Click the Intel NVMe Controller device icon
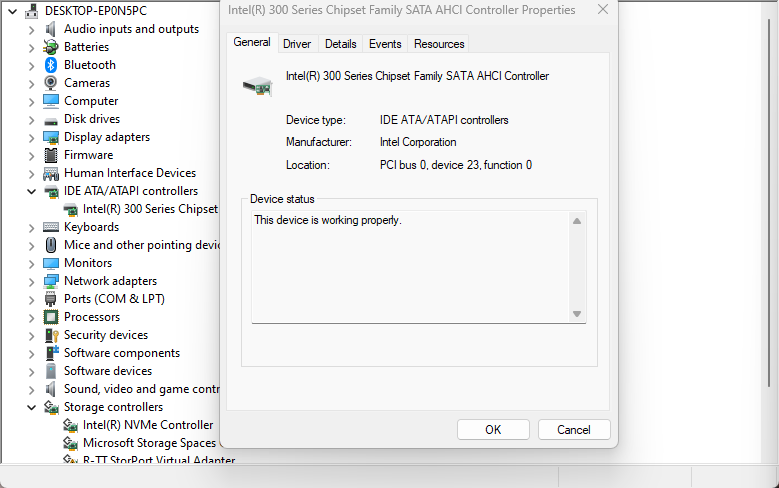This screenshot has height=488, width=779. pos(70,425)
